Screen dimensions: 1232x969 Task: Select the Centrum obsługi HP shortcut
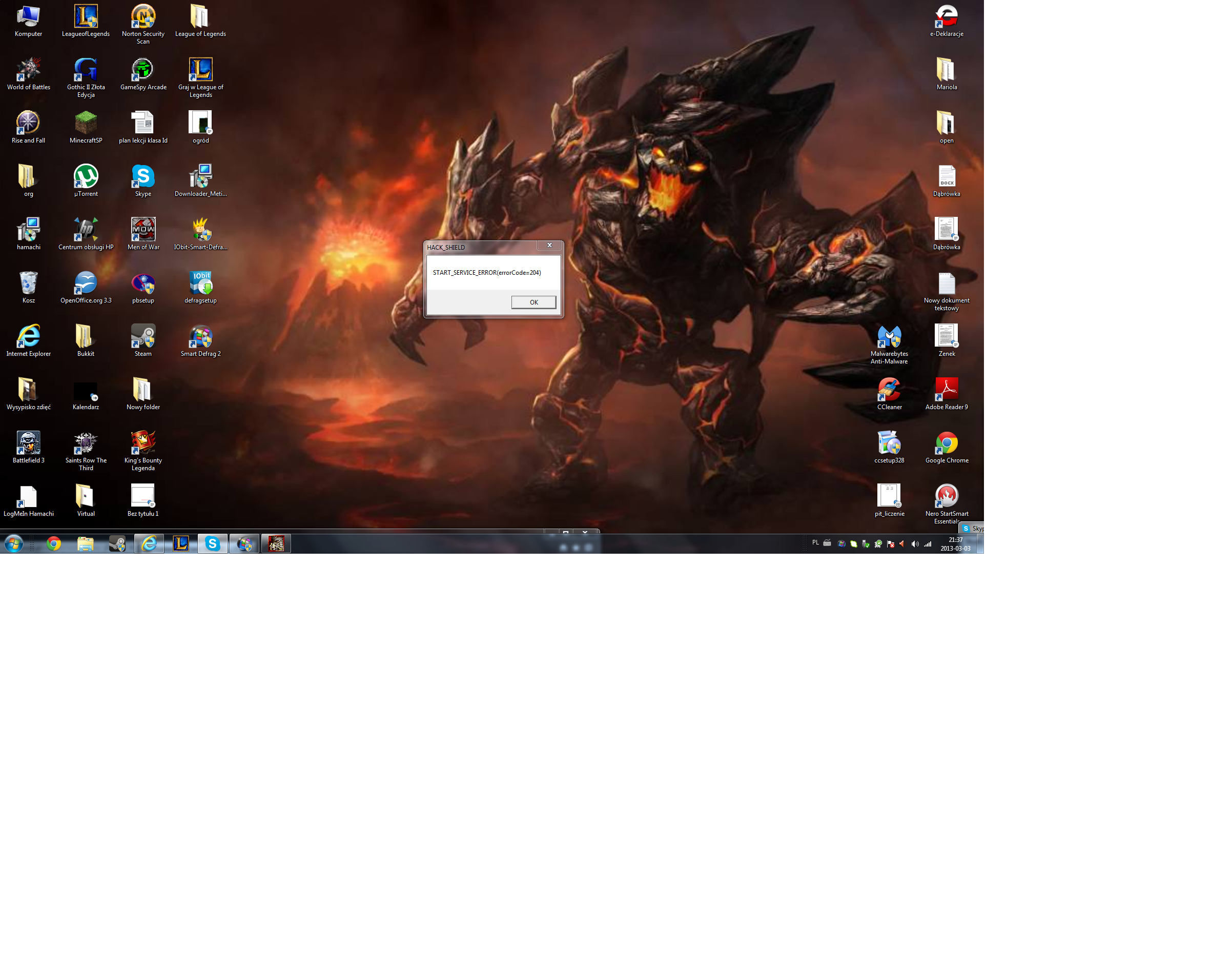pos(86,234)
